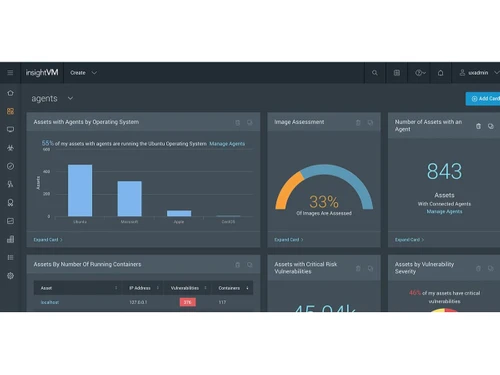Click the Add Card button
Image resolution: width=500 pixels, height=375 pixels.
click(483, 99)
